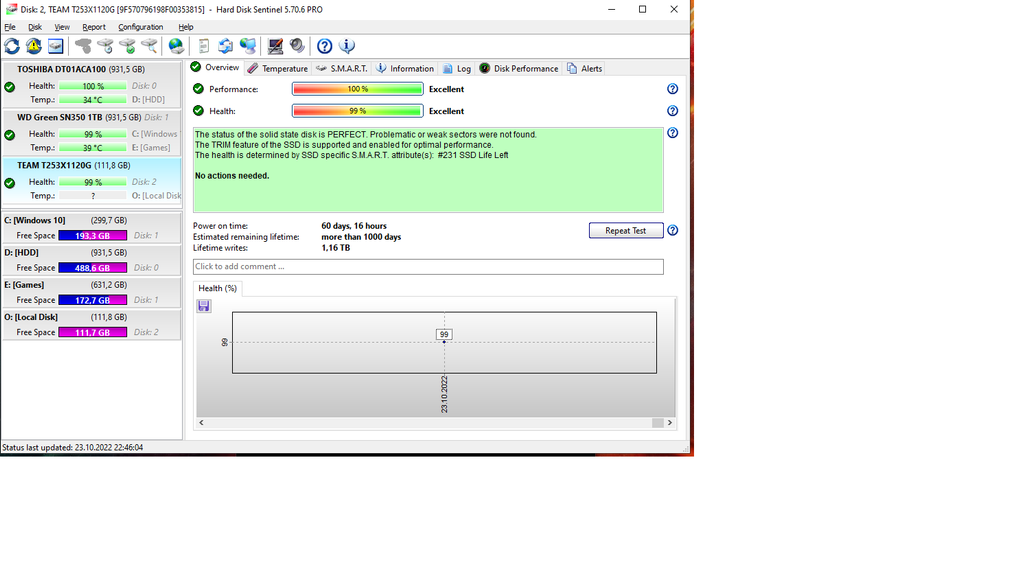Viewport: 1024px width, 563px height.
Task: Open the Report menu
Action: (93, 27)
